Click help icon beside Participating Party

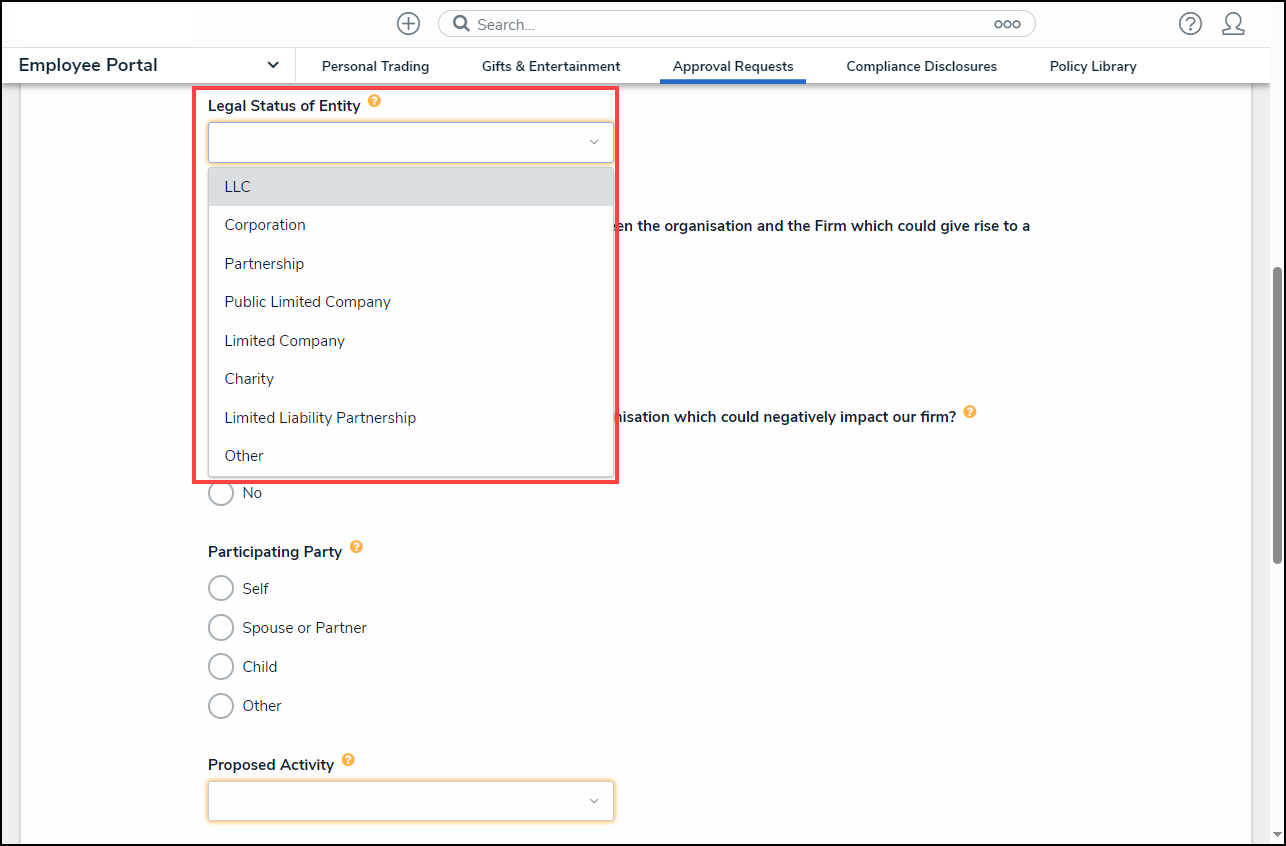click(x=356, y=547)
